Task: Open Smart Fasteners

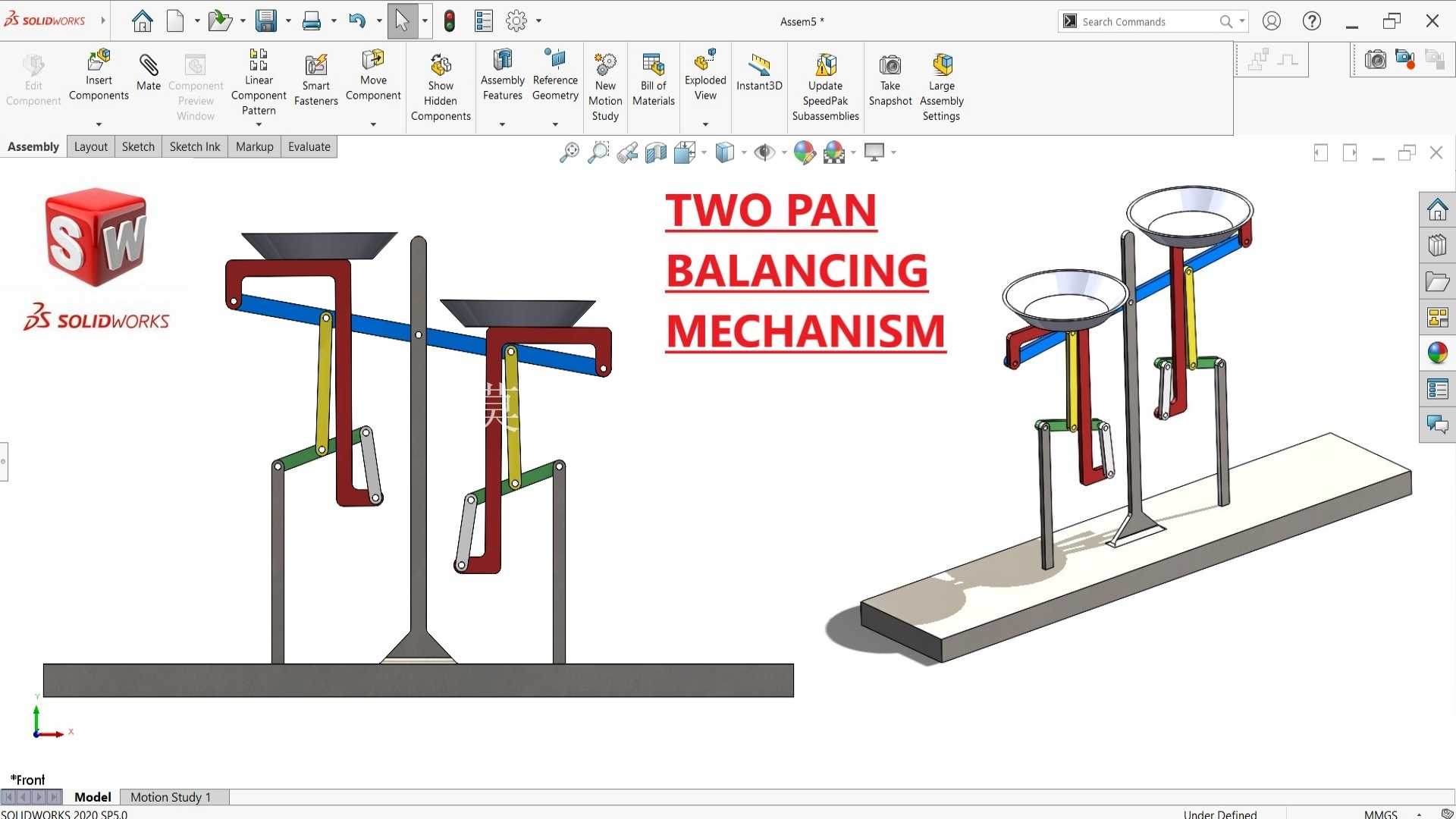Action: pyautogui.click(x=316, y=80)
